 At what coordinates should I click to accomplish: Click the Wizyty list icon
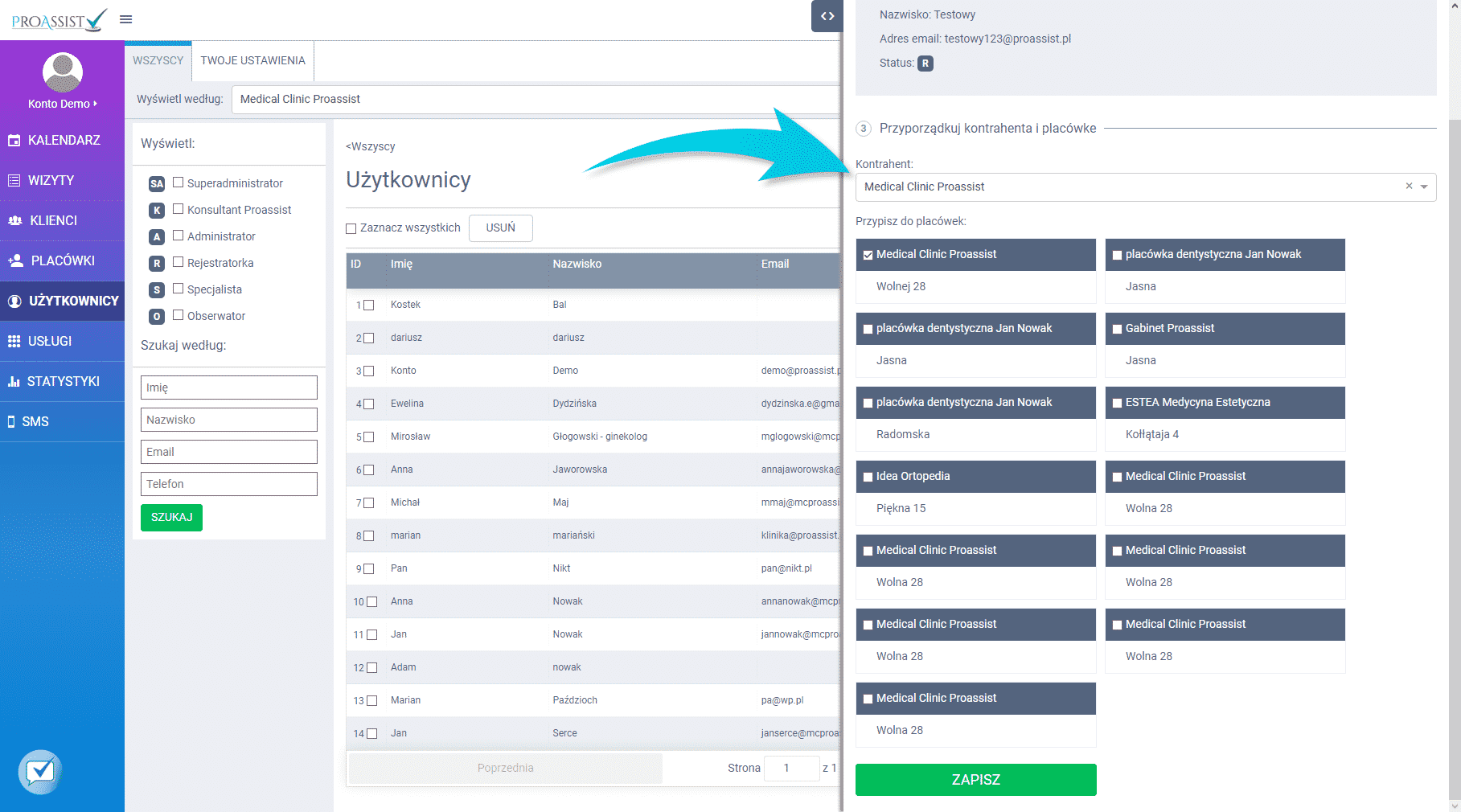[14, 181]
